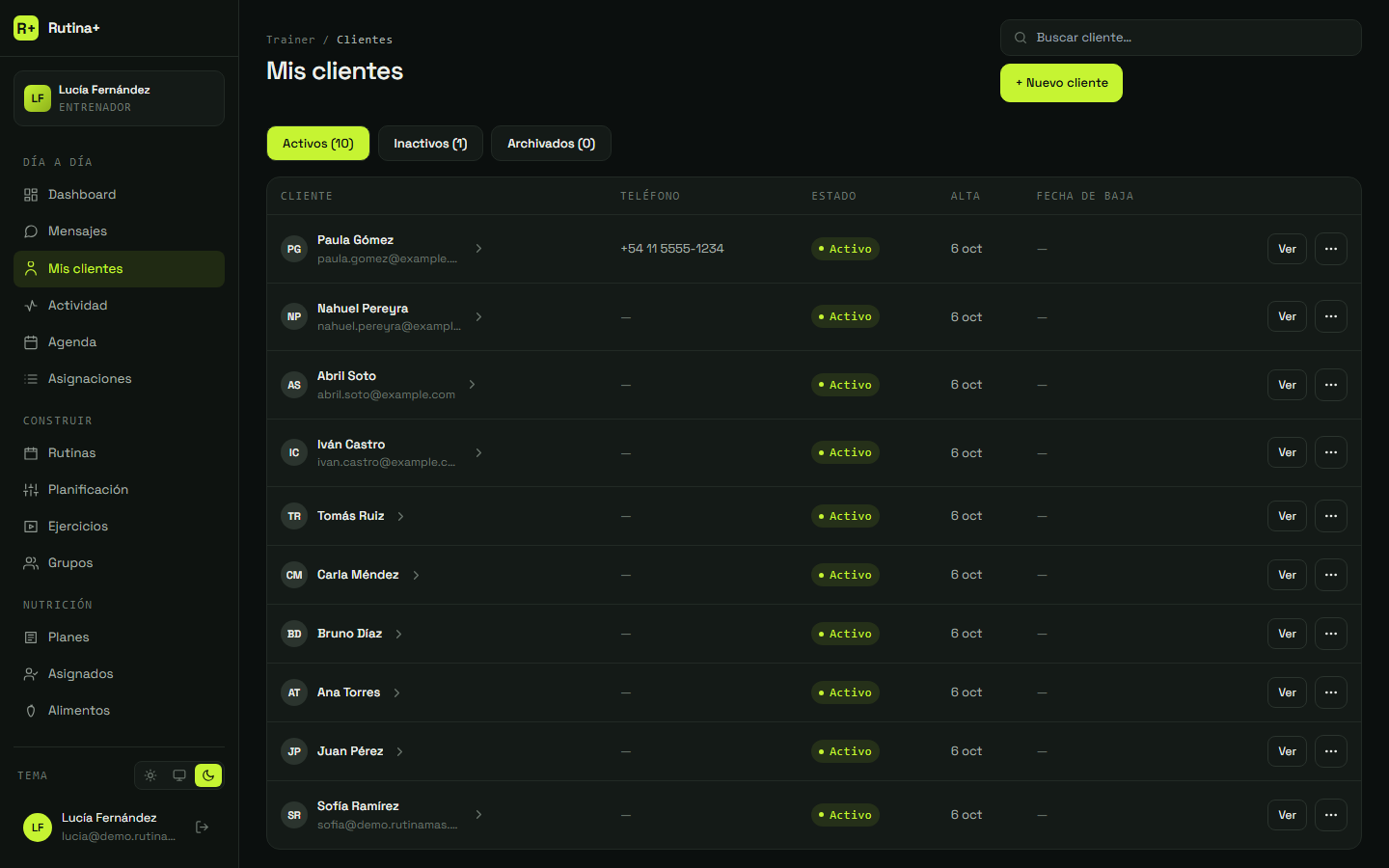Expand Tomás Ruiz row chevron

(400, 516)
